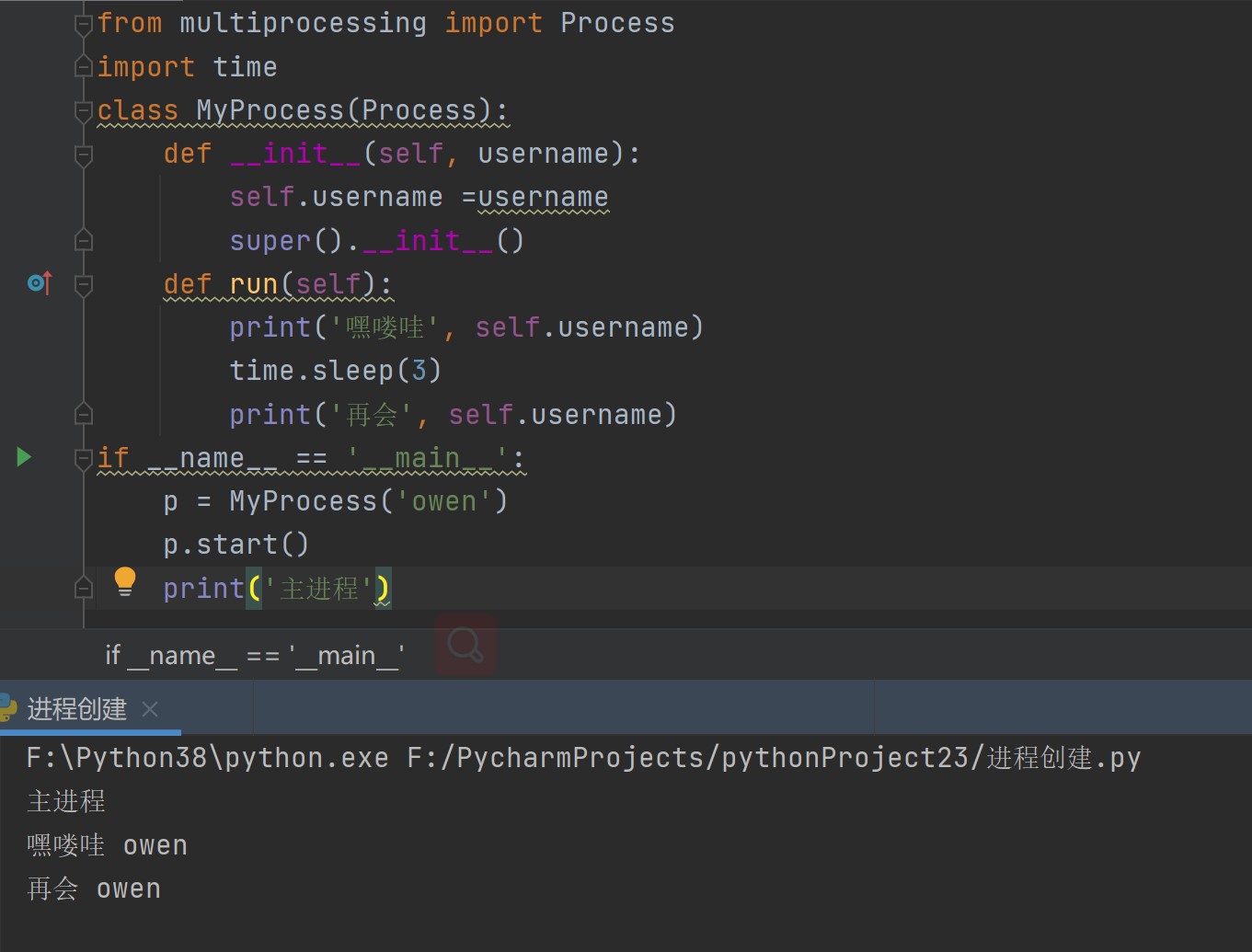This screenshot has width=1252, height=952.
Task: Click the overriding method gutter icon beside run
Action: point(40,283)
